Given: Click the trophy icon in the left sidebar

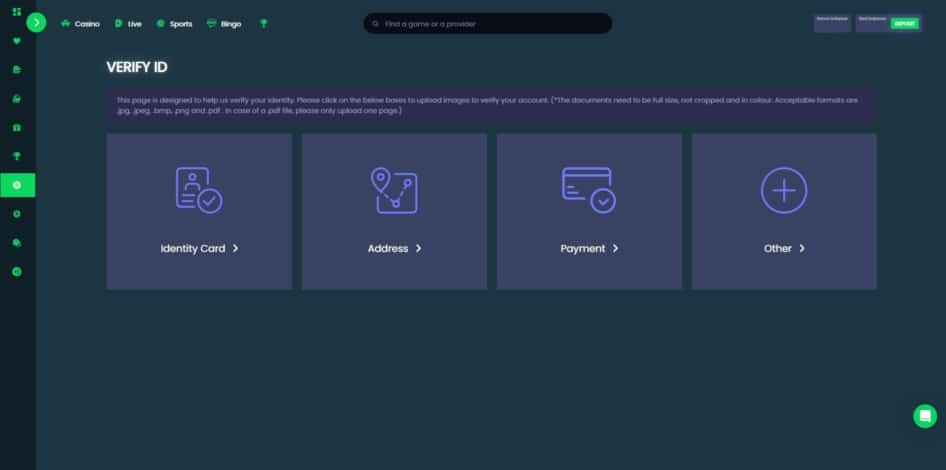Looking at the screenshot, I should tap(17, 156).
